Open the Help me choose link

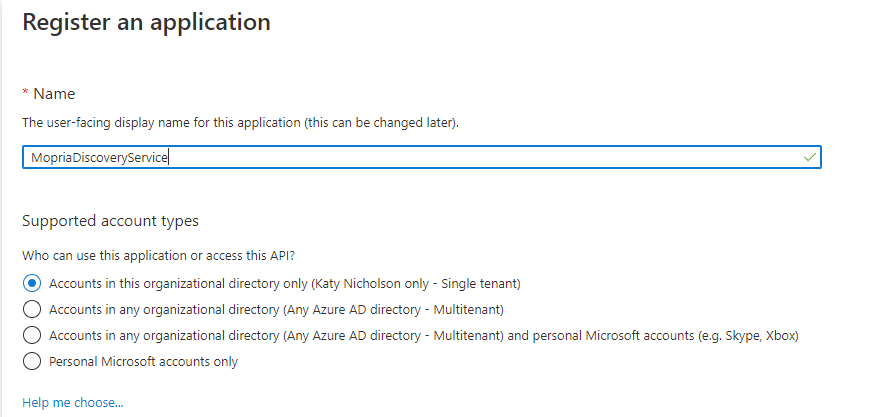tap(72, 402)
